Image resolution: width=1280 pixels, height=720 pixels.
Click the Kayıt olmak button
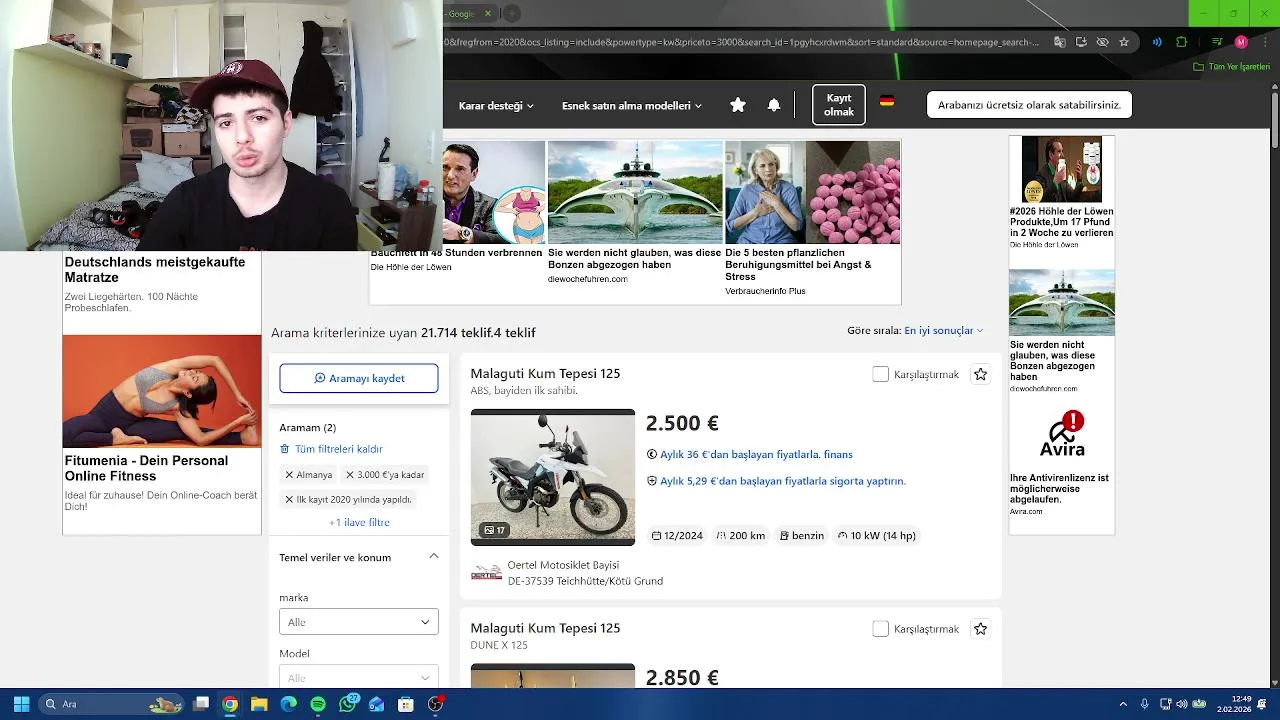(839, 105)
